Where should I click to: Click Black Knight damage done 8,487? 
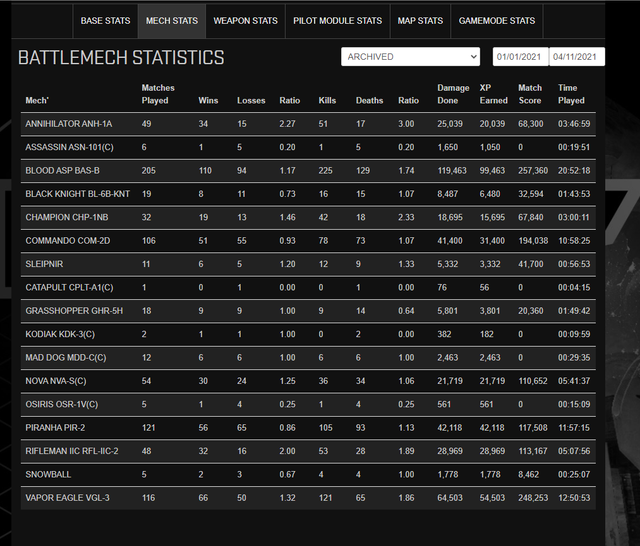pyautogui.click(x=448, y=194)
